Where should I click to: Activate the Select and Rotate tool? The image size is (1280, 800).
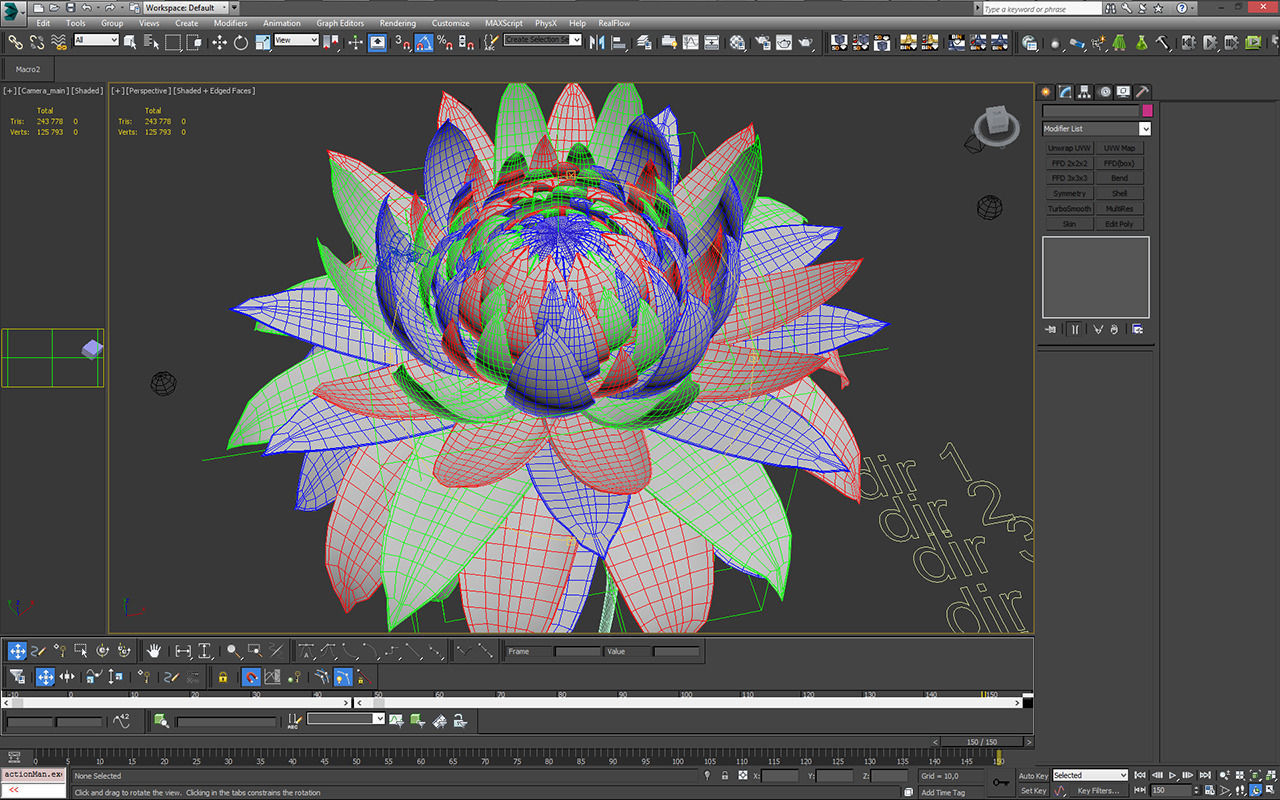[x=241, y=43]
